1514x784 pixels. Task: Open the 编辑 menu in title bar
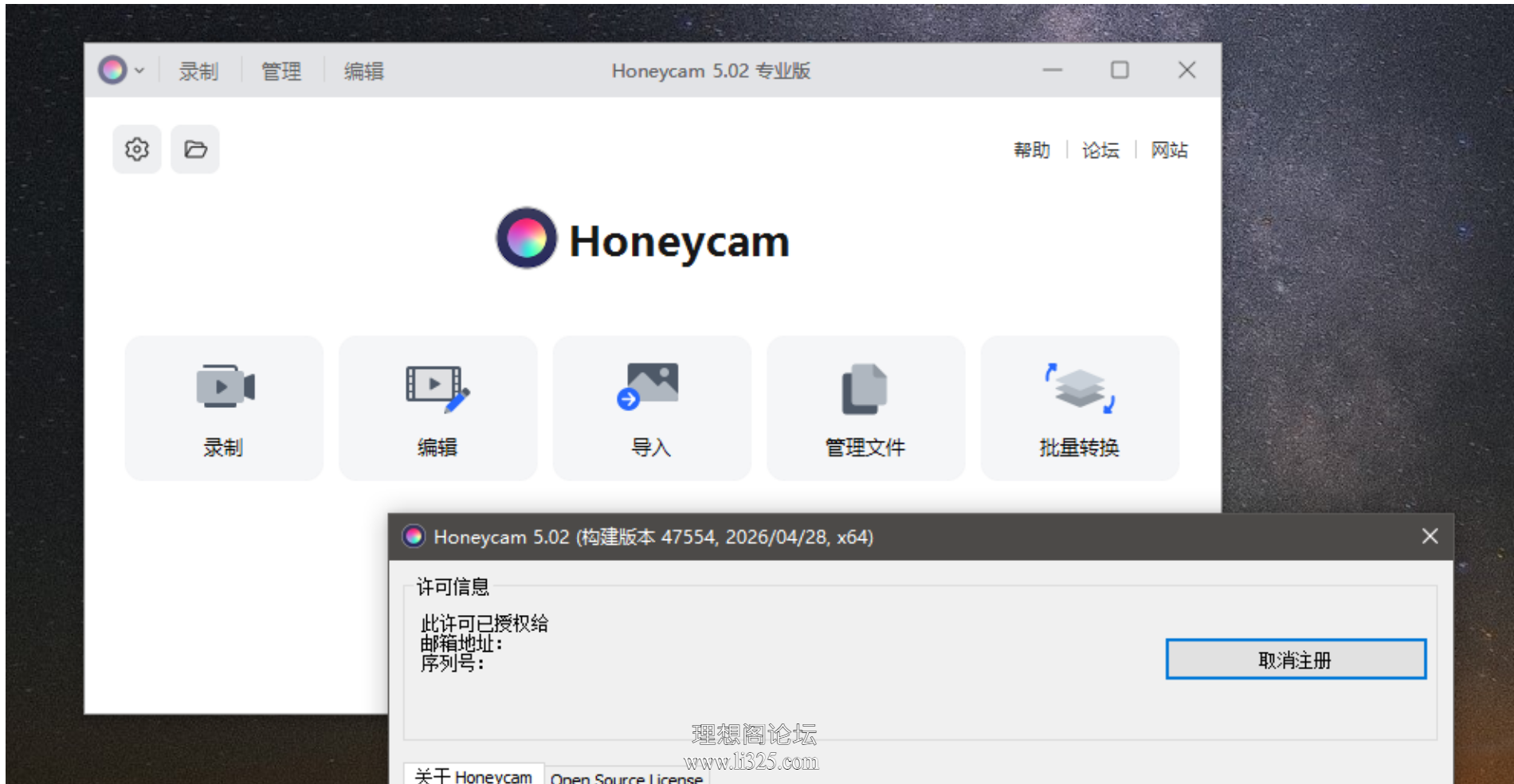point(364,71)
